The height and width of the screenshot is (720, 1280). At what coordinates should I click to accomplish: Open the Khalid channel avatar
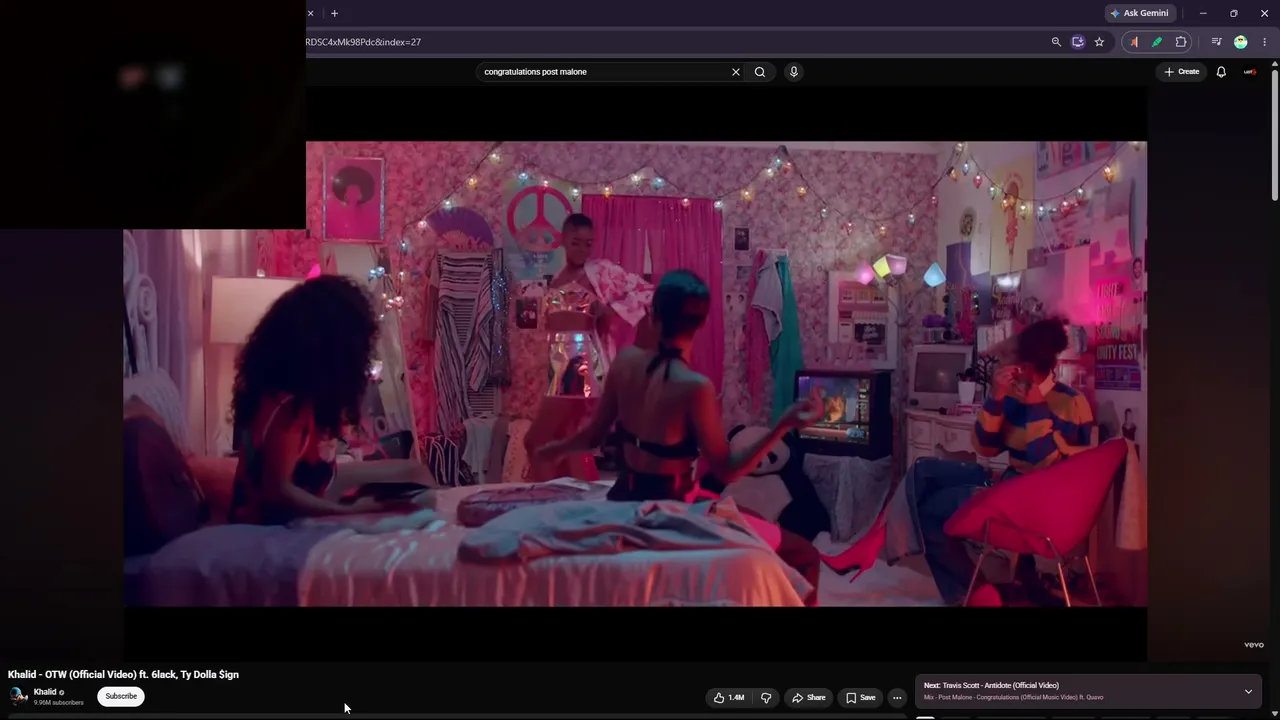coord(18,696)
